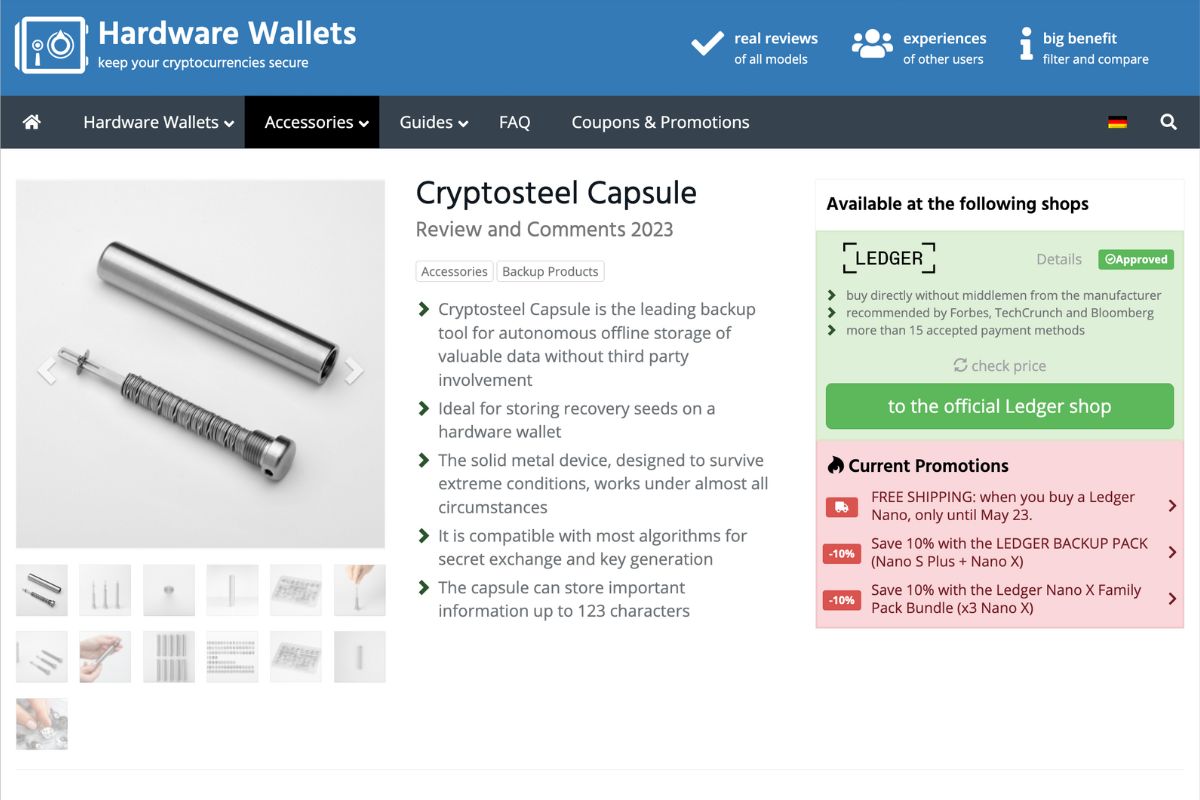Screen dimensions: 1200x800
Task: Select the FAQ menu item
Action: click(x=514, y=122)
